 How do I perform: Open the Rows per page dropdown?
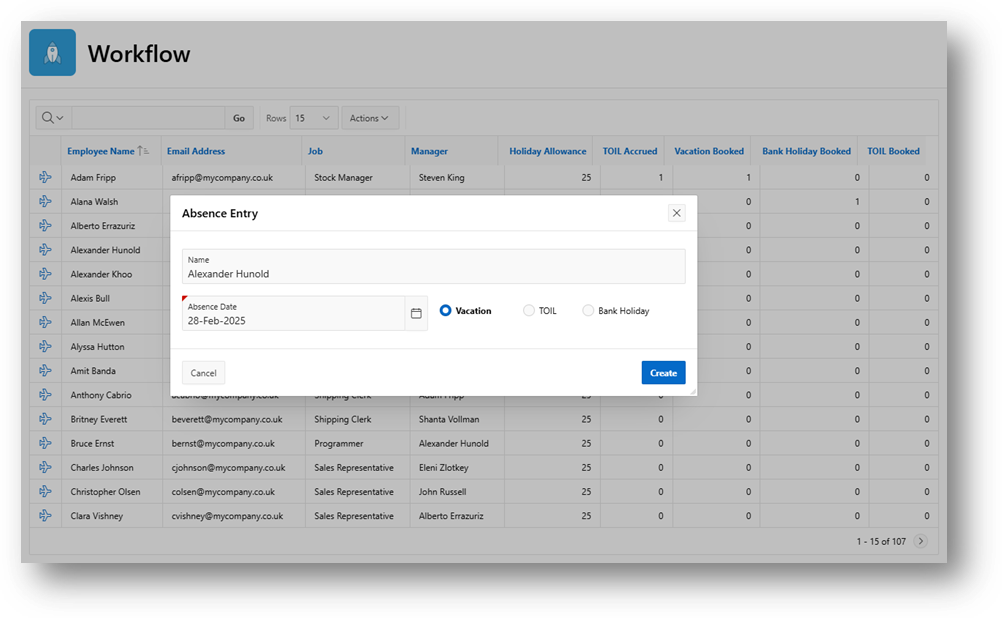point(313,118)
